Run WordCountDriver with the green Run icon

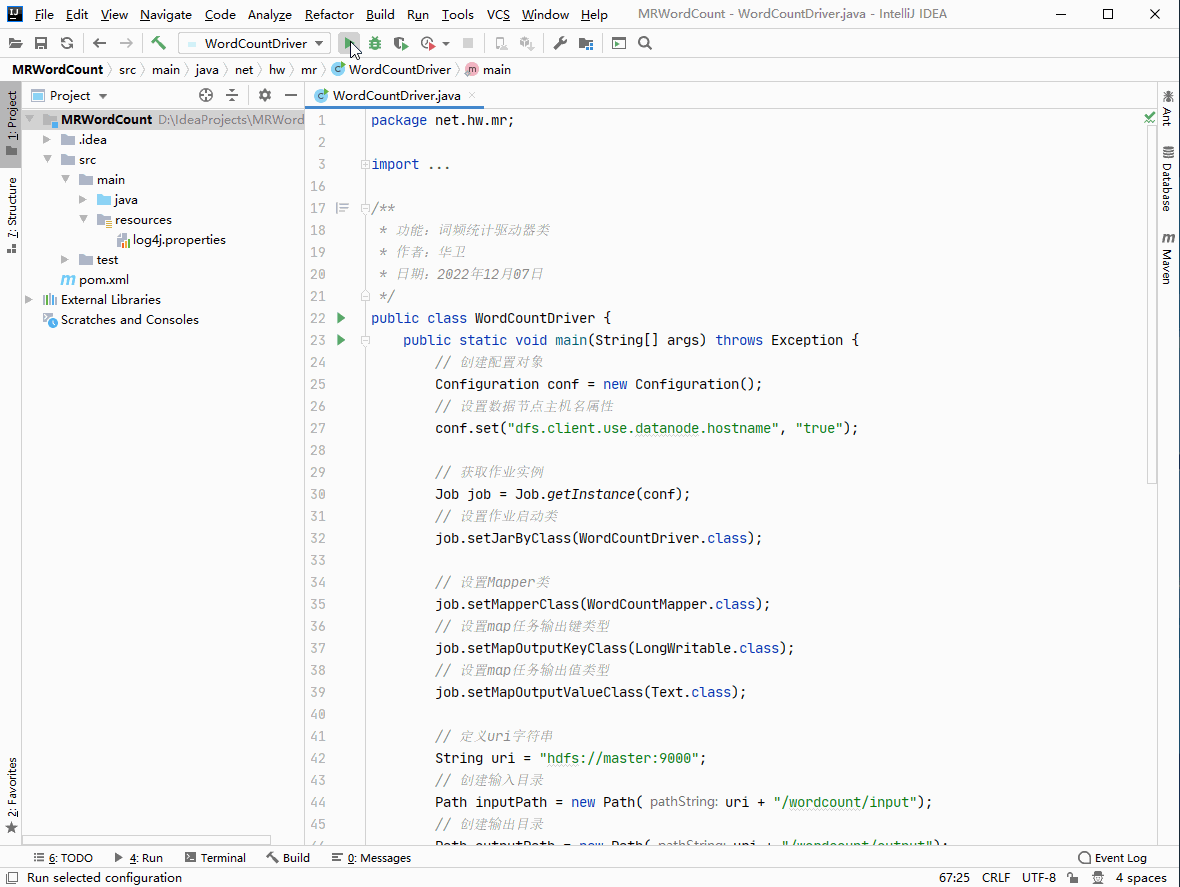[350, 43]
